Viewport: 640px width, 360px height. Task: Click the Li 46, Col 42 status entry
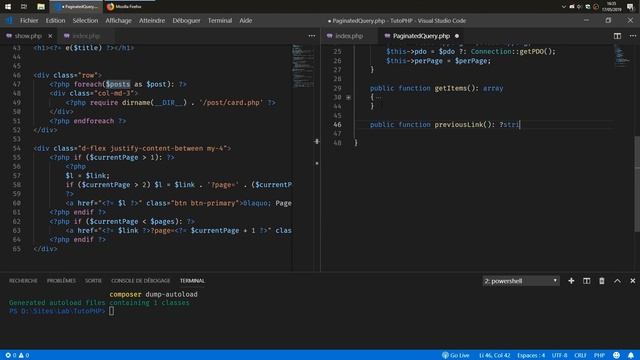pos(494,355)
